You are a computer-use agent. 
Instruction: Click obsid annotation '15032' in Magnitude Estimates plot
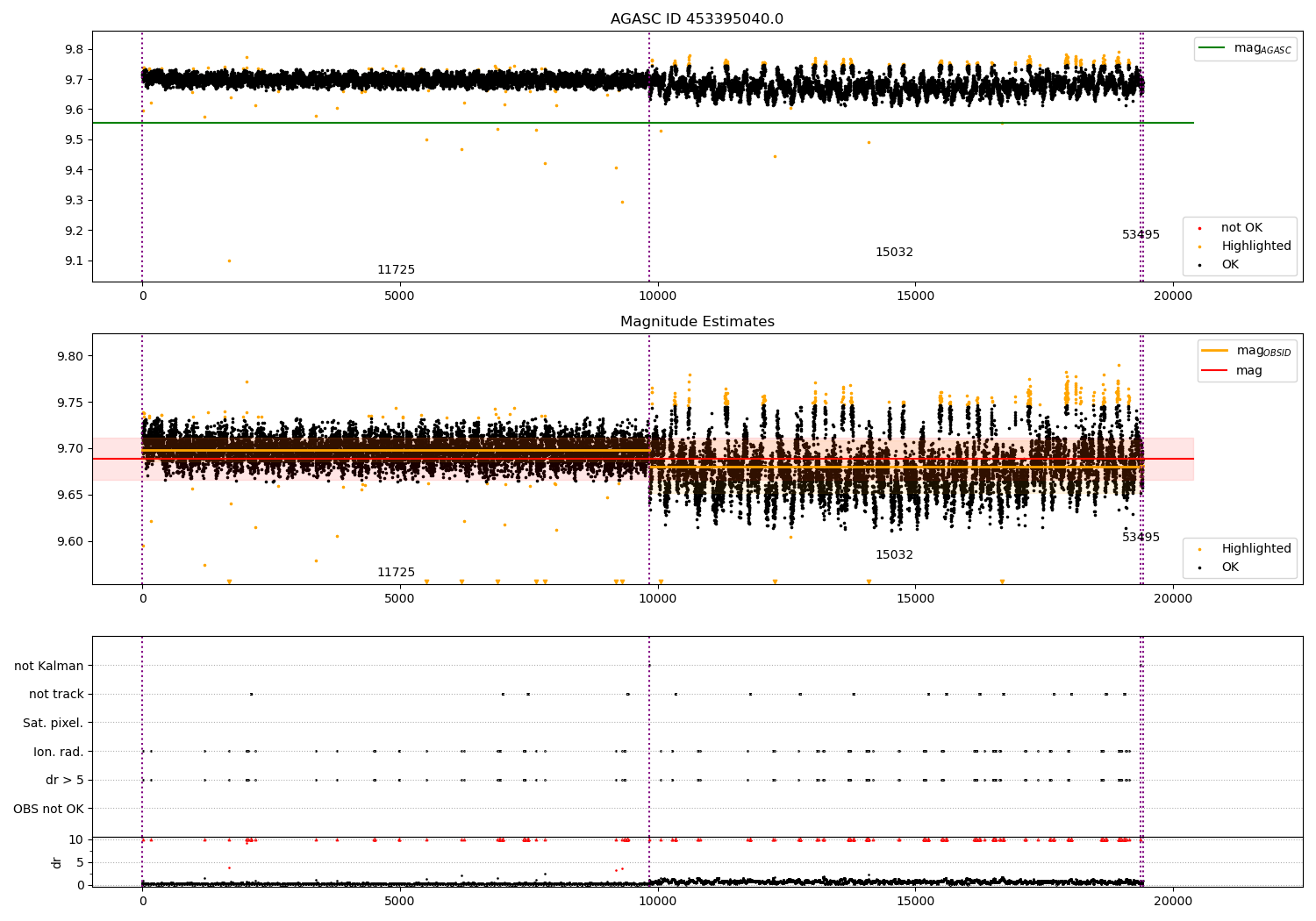point(894,555)
